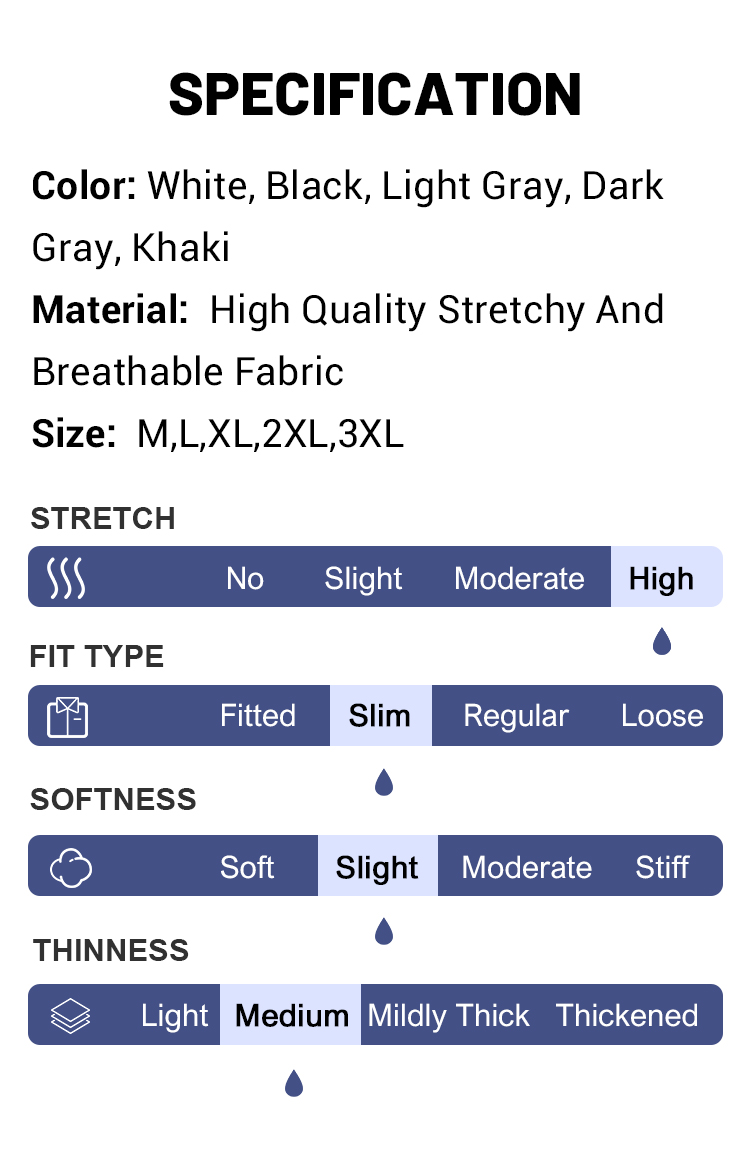Click the softness cotton cloud icon
Image resolution: width=750 pixels, height=1172 pixels.
pos(71,866)
